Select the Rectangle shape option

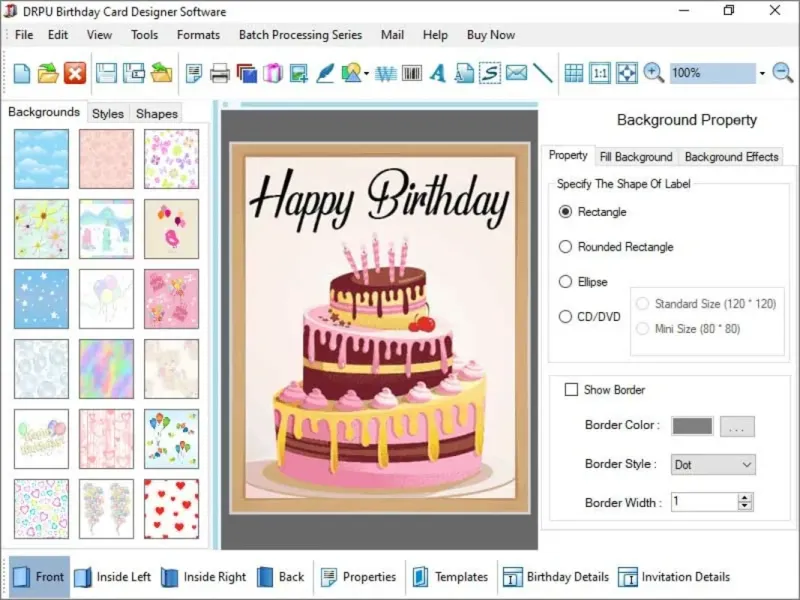pos(593,212)
